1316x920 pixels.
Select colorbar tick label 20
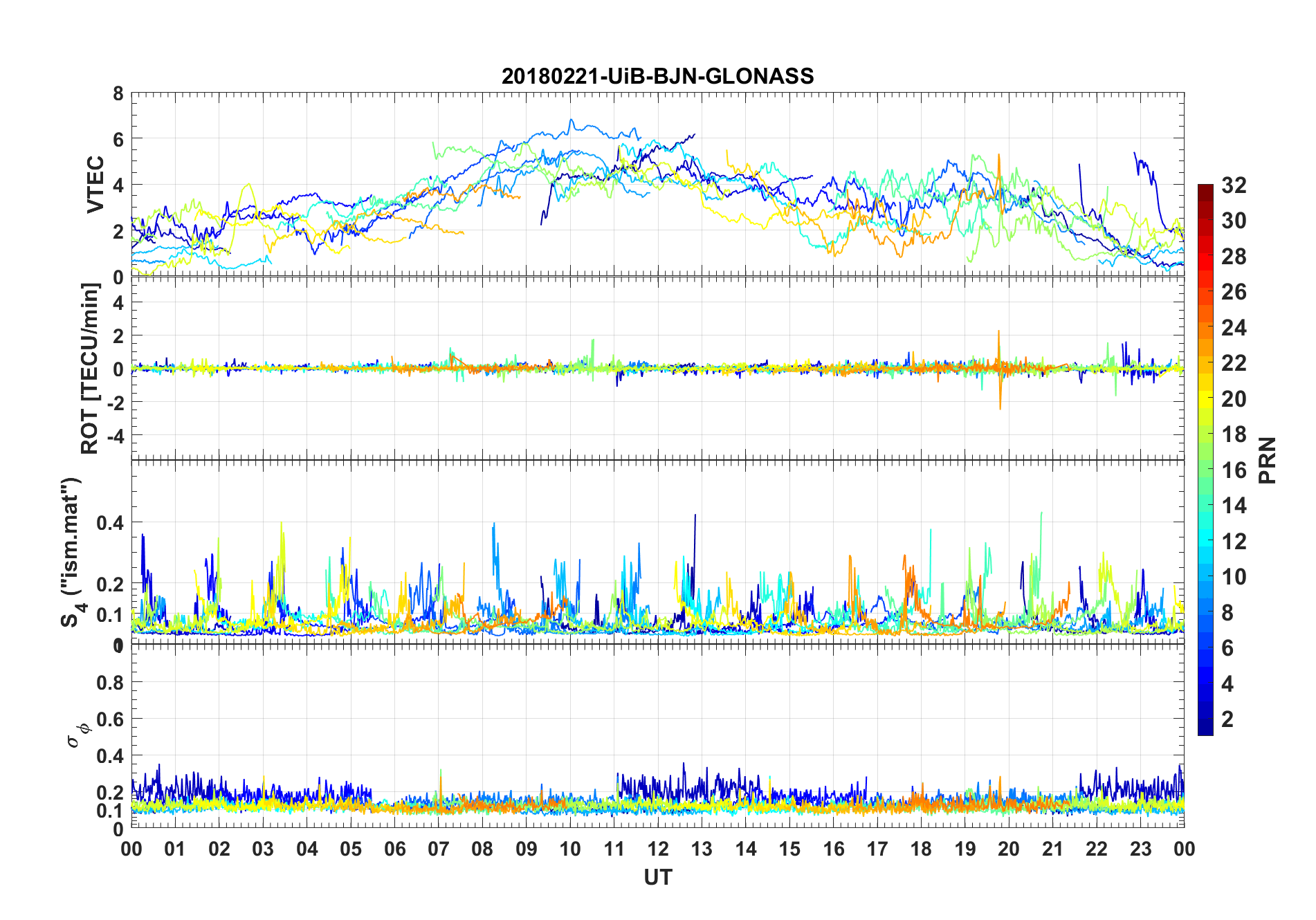(1234, 398)
